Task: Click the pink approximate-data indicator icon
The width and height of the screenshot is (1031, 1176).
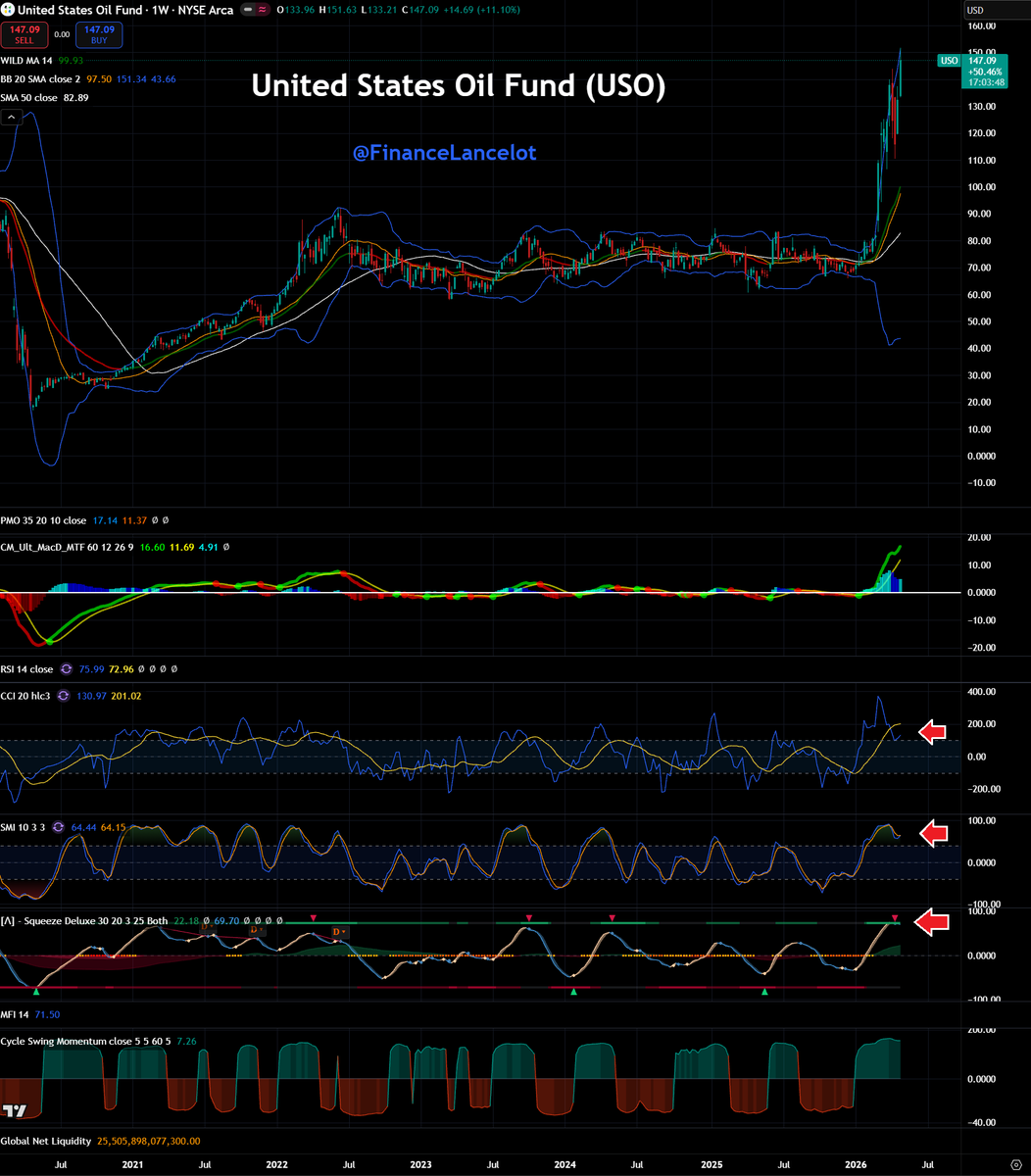Action: click(x=262, y=10)
